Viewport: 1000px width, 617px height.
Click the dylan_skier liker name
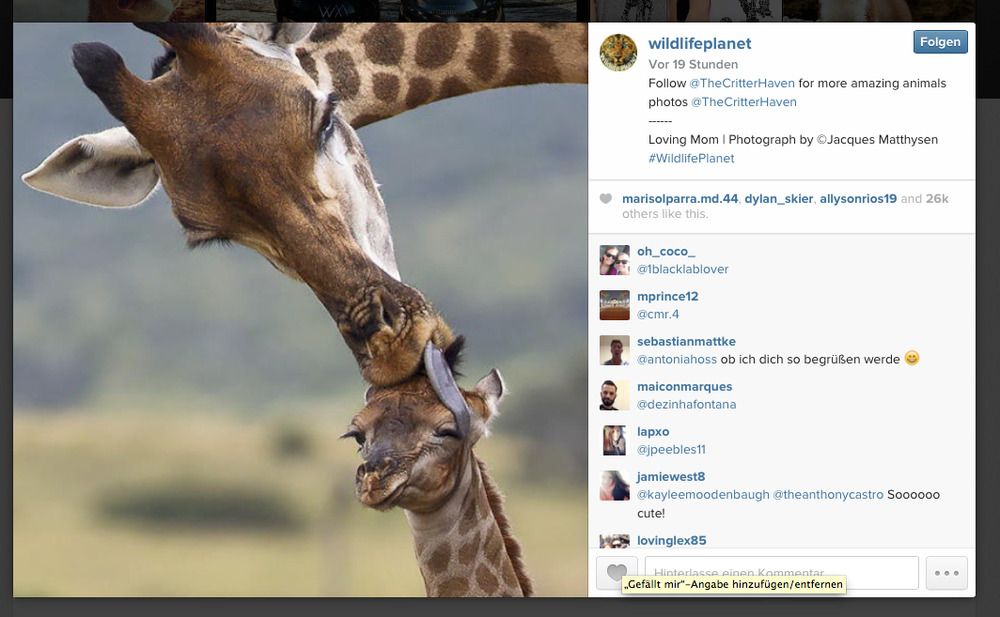pos(778,199)
